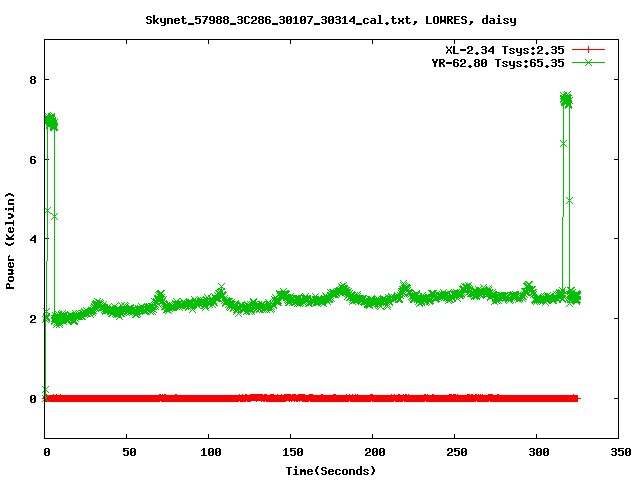Click the x-axis tick label 350
640x480 pixels.
[x=621, y=452]
